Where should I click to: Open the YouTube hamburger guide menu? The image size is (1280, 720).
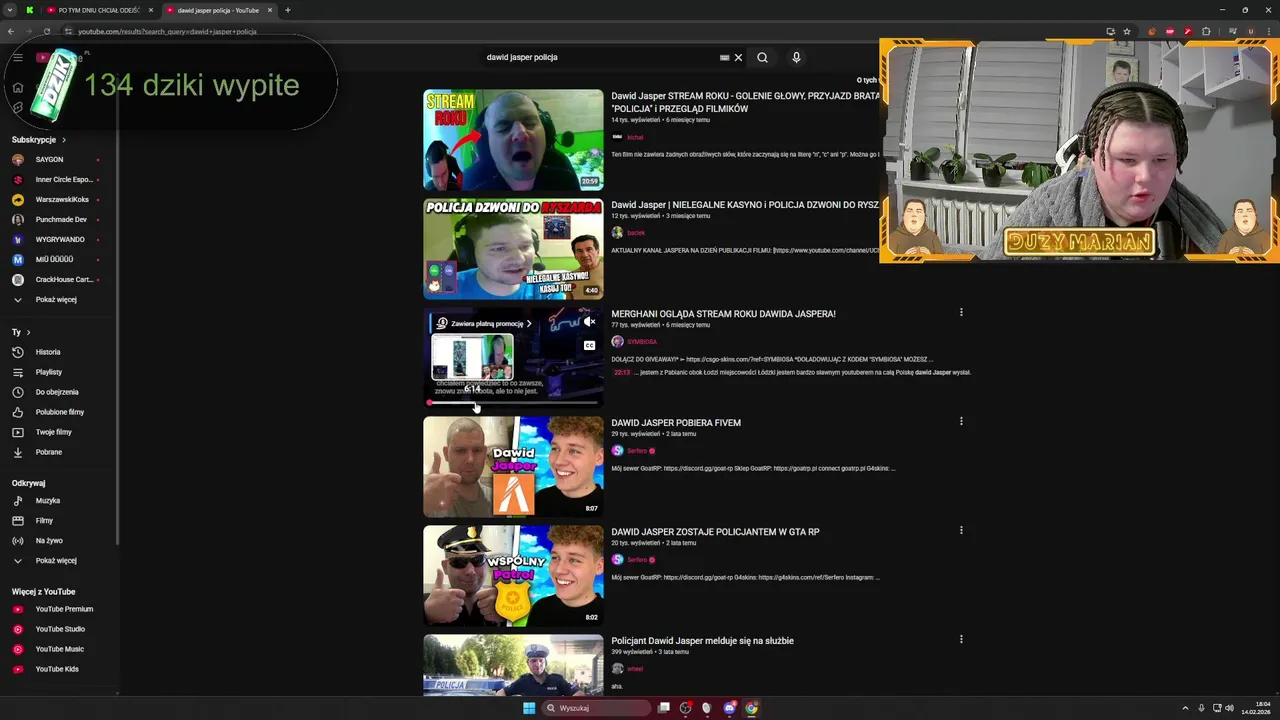18,57
